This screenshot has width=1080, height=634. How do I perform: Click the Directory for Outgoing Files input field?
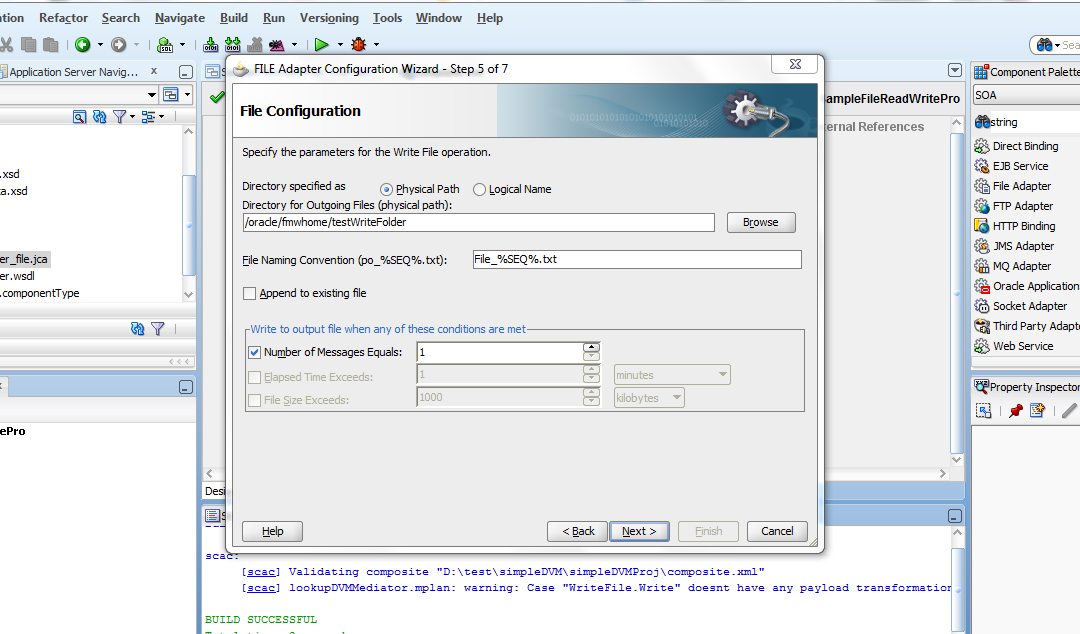pyautogui.click(x=478, y=222)
